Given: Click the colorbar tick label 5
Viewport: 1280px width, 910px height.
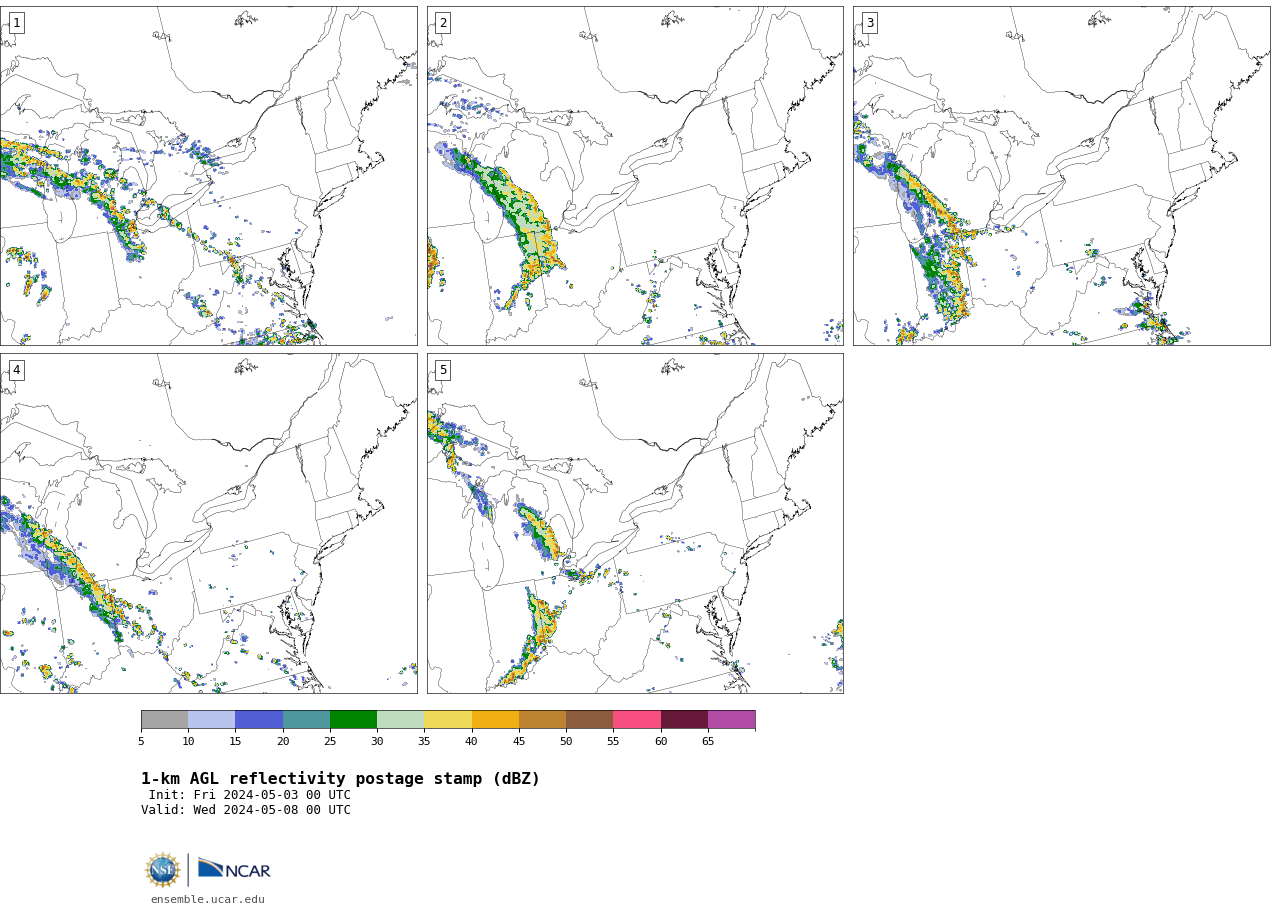Looking at the screenshot, I should [x=141, y=741].
